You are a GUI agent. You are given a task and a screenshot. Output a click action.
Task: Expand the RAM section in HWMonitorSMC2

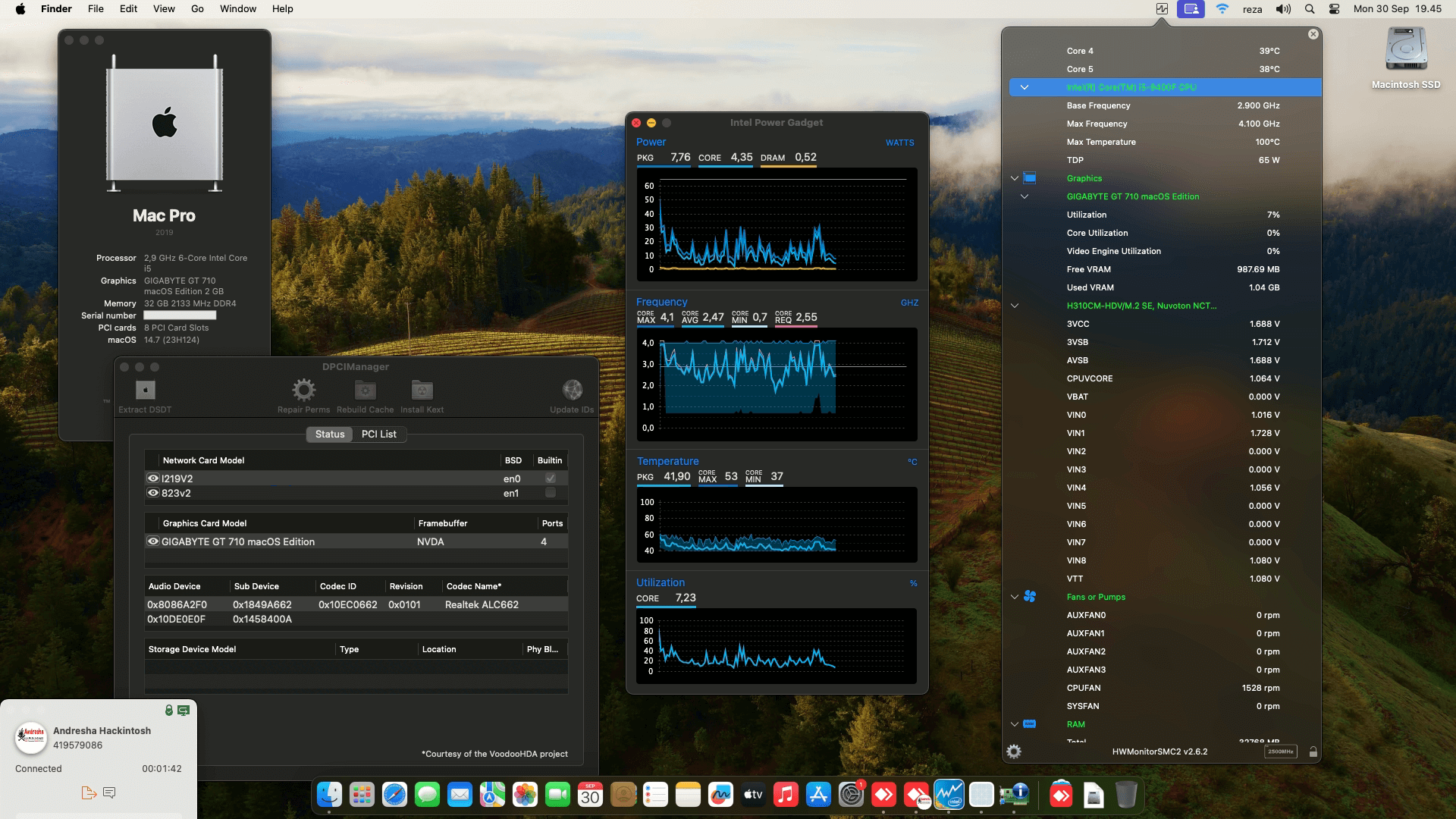point(1015,724)
